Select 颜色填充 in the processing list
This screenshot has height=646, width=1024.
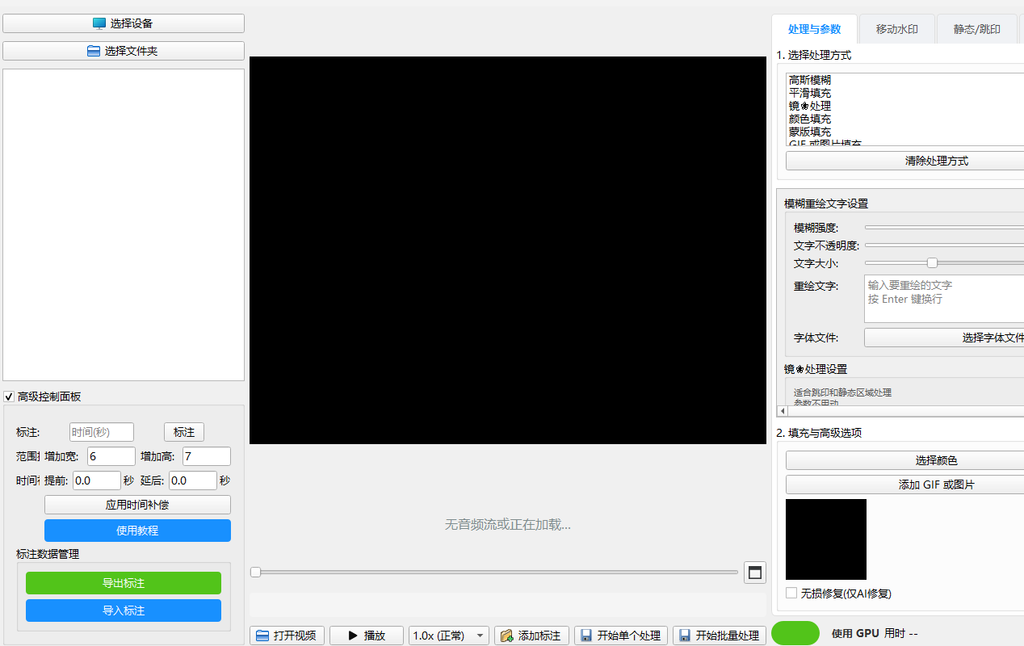[810, 119]
